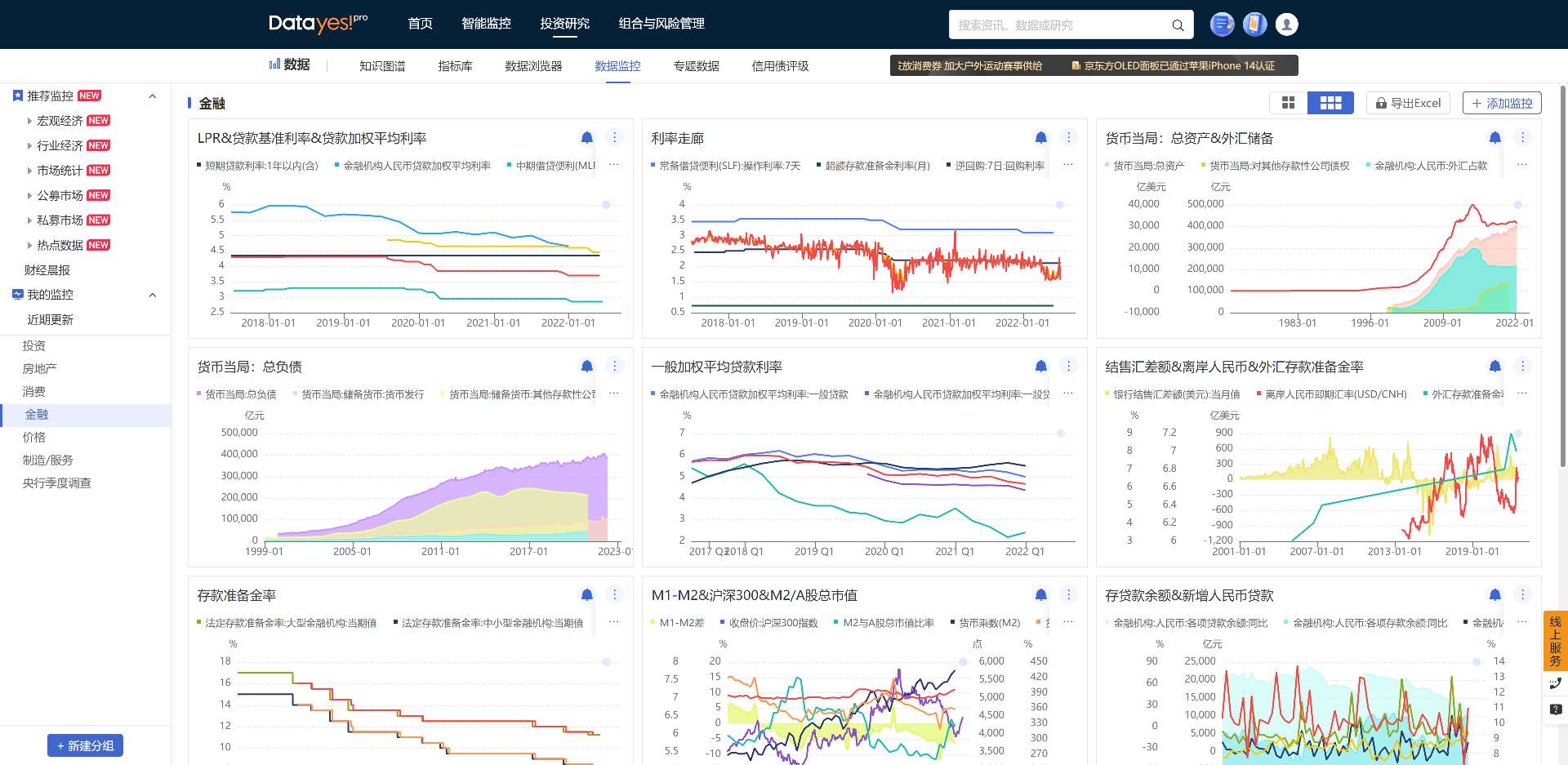Click the bell on 货币当局：总资产&外汇储备 chart

[1494, 137]
